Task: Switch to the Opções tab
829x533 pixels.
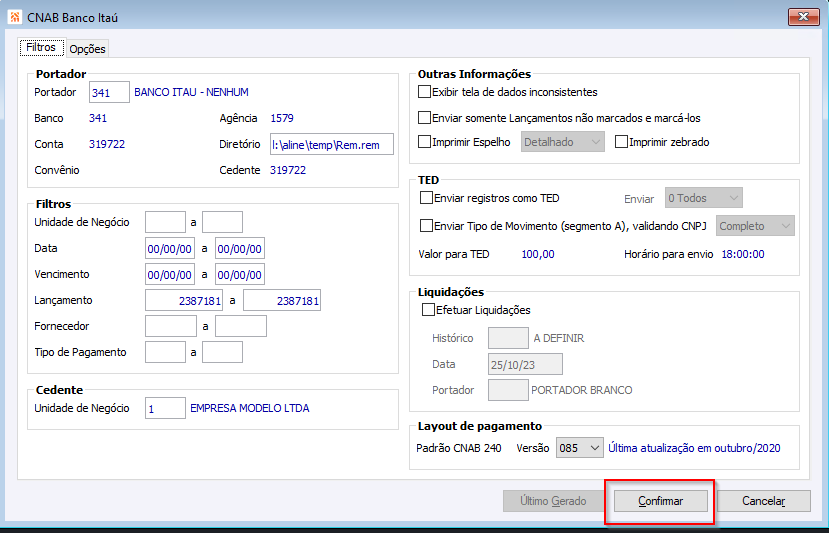Action: 87,49
